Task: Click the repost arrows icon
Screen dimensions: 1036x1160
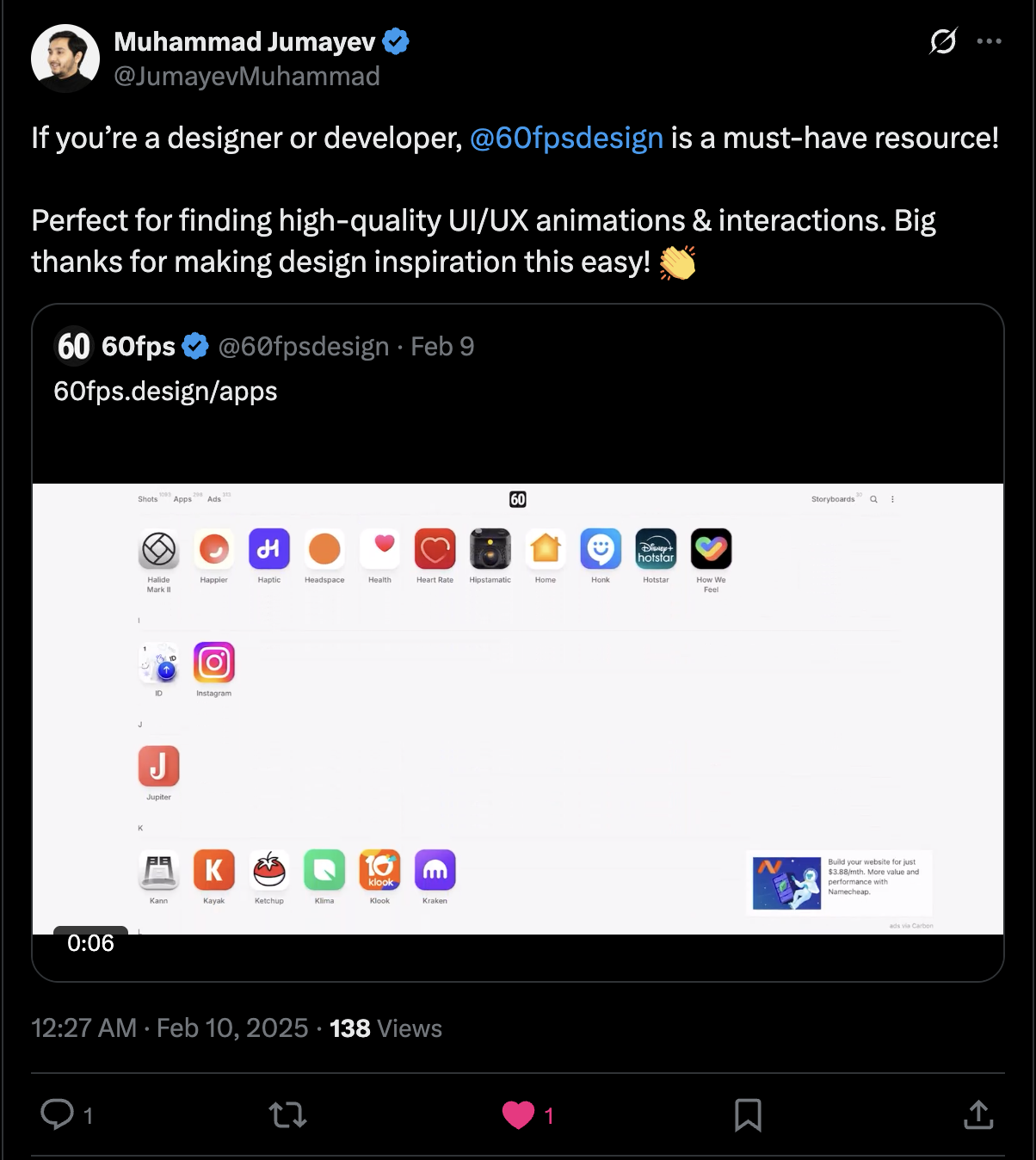Action: [287, 1115]
